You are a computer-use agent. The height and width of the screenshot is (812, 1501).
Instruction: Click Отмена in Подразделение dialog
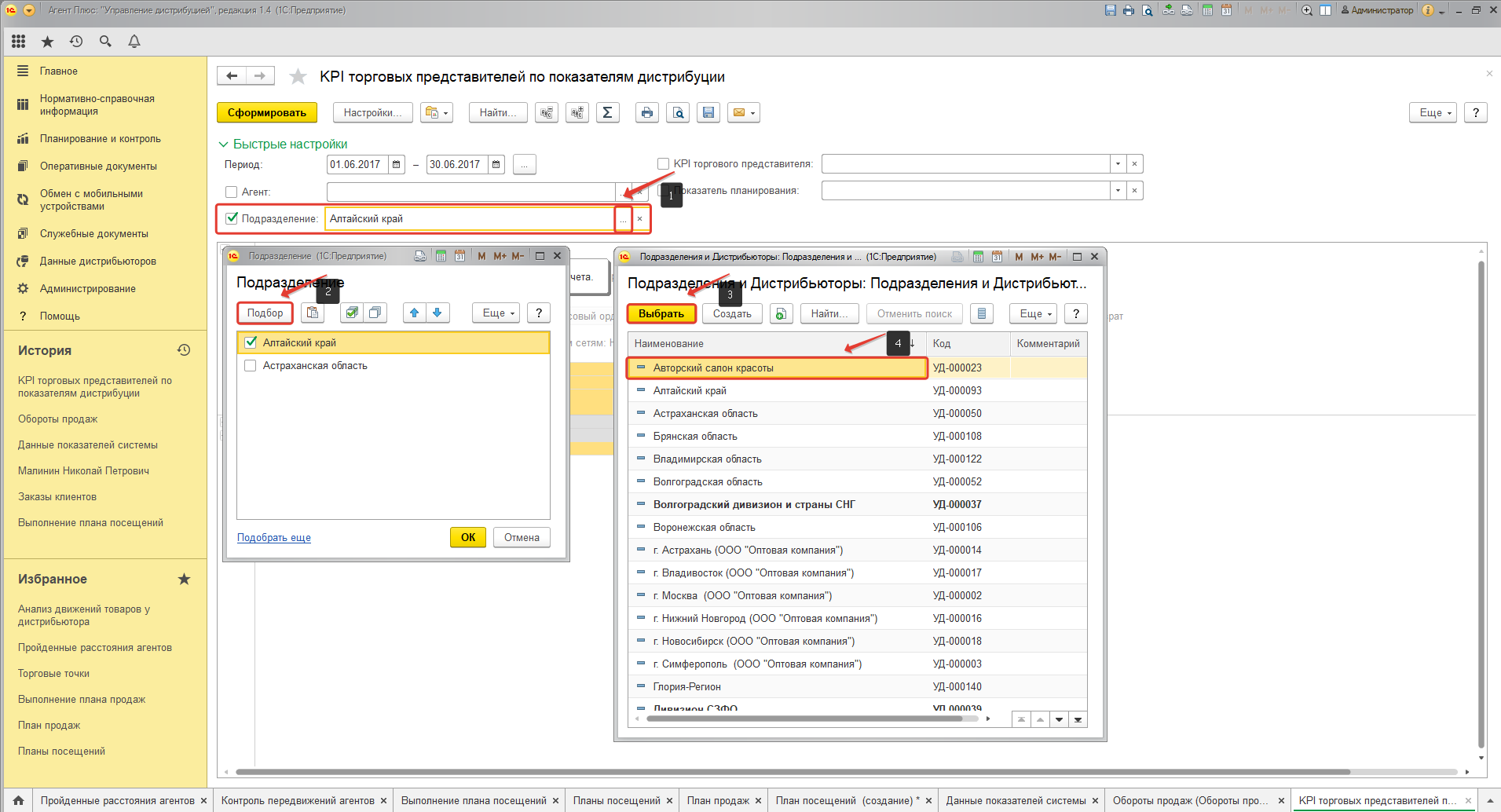click(x=522, y=537)
